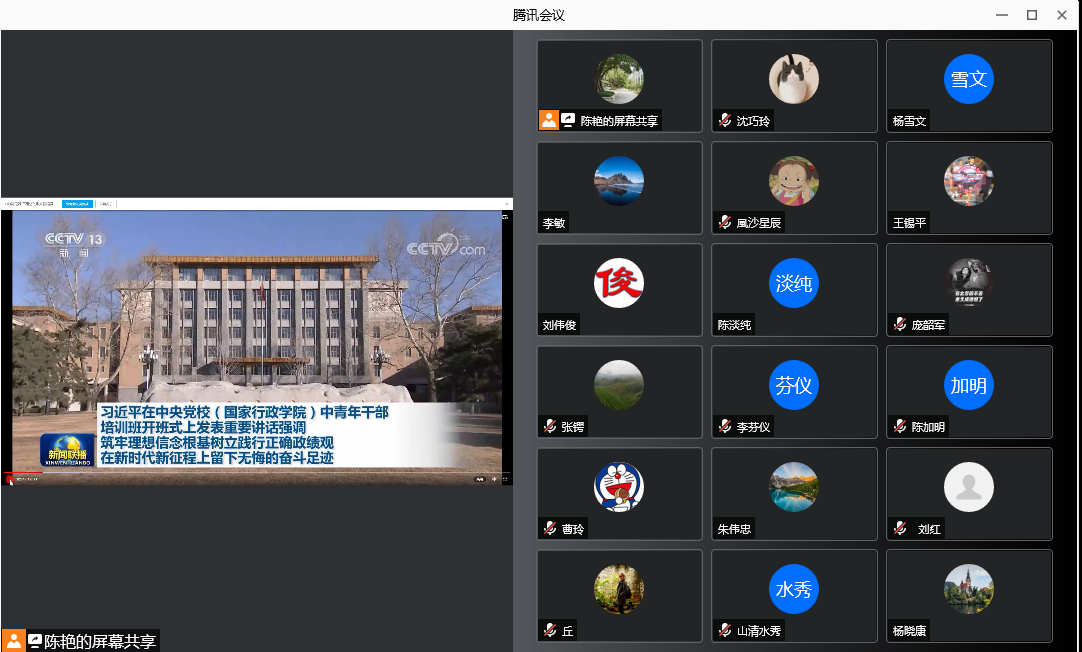
Task: Click the muted microphone icon beside 丘
Action: 550,630
